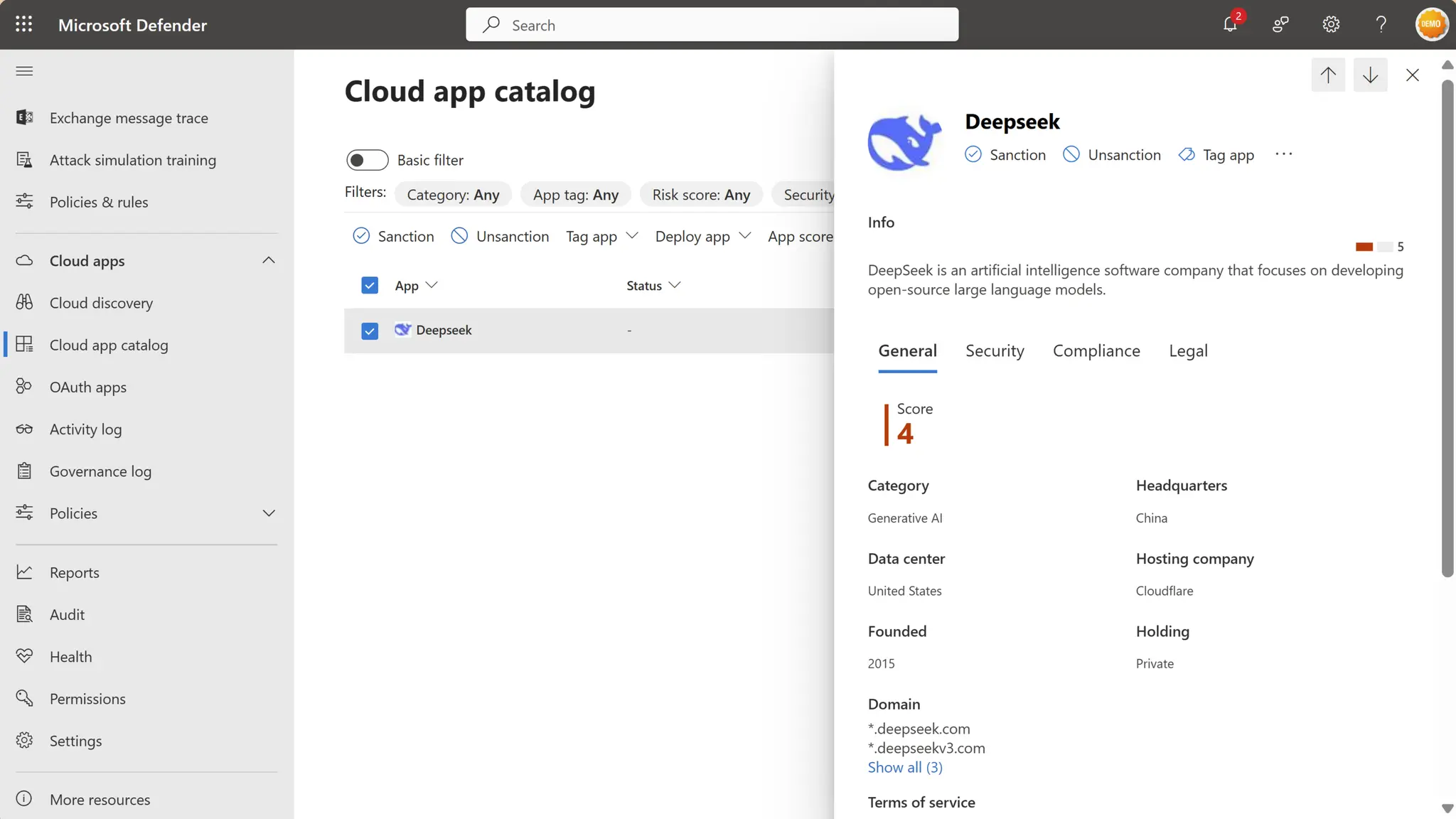The height and width of the screenshot is (819, 1456).
Task: Click the Settings gear in top bar
Action: pyautogui.click(x=1331, y=25)
